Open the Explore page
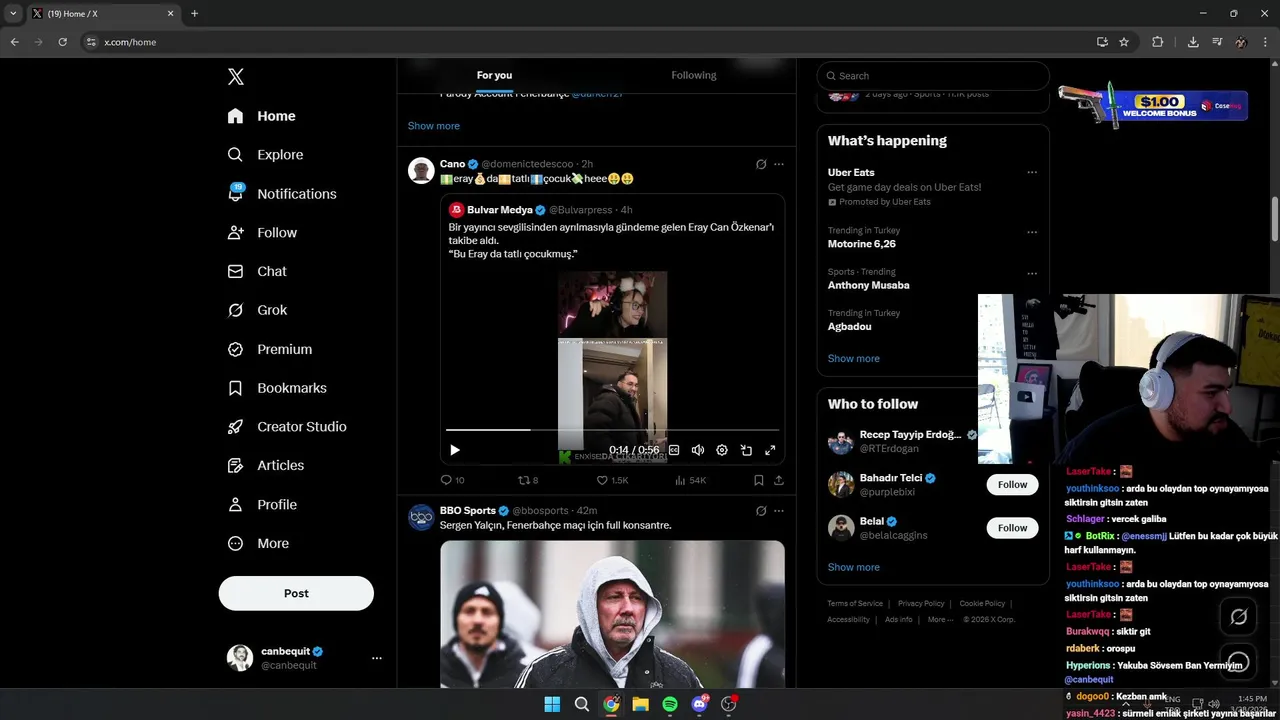1280x720 pixels. coord(265,155)
